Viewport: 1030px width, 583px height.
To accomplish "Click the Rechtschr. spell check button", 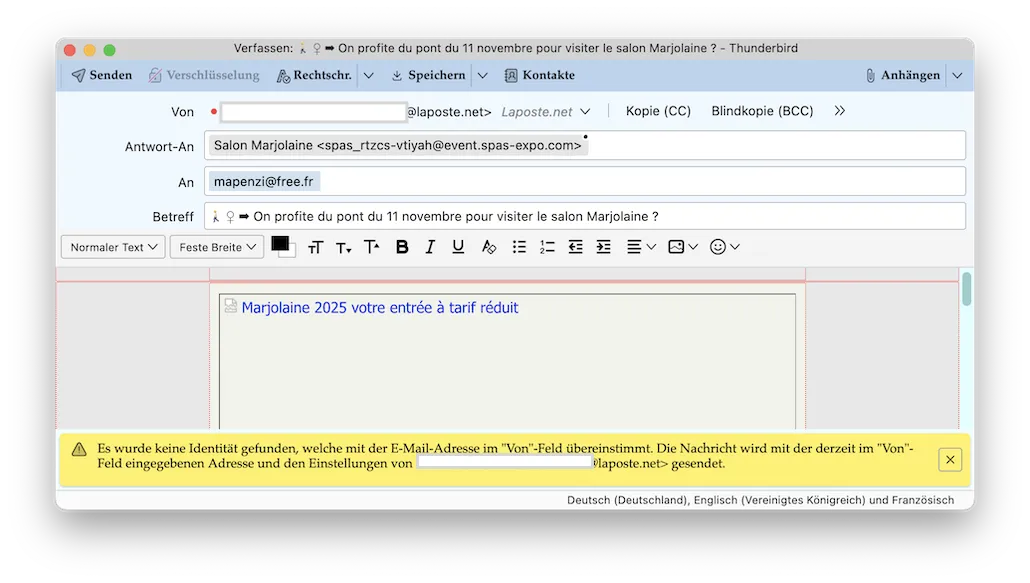I will pos(314,75).
